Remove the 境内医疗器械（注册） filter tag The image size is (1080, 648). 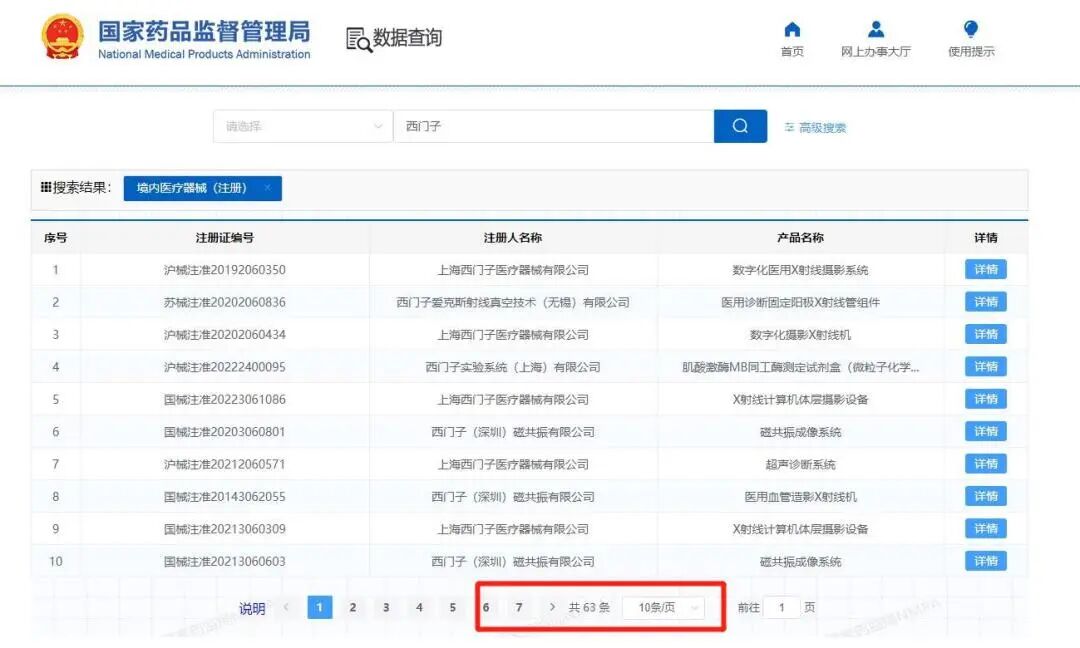(266, 188)
